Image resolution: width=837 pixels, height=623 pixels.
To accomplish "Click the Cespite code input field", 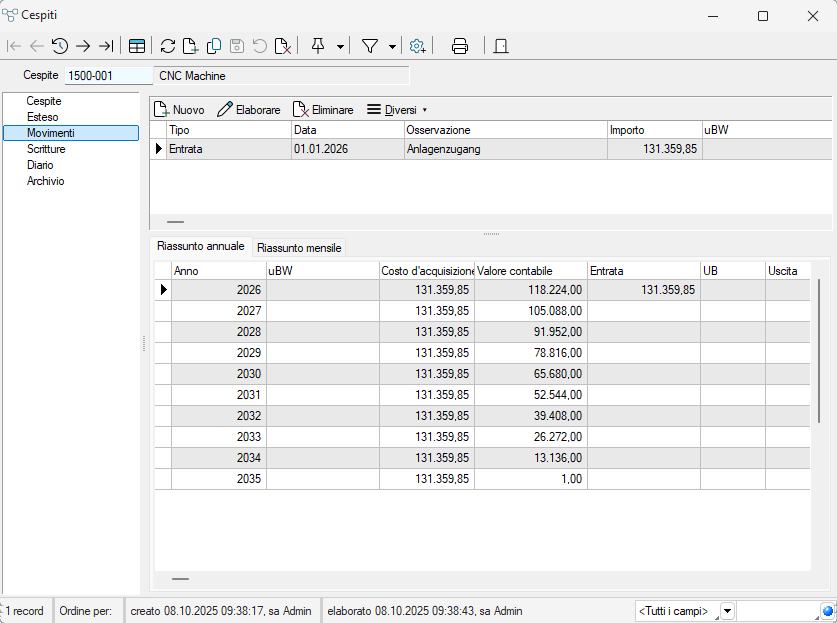I will tap(107, 76).
